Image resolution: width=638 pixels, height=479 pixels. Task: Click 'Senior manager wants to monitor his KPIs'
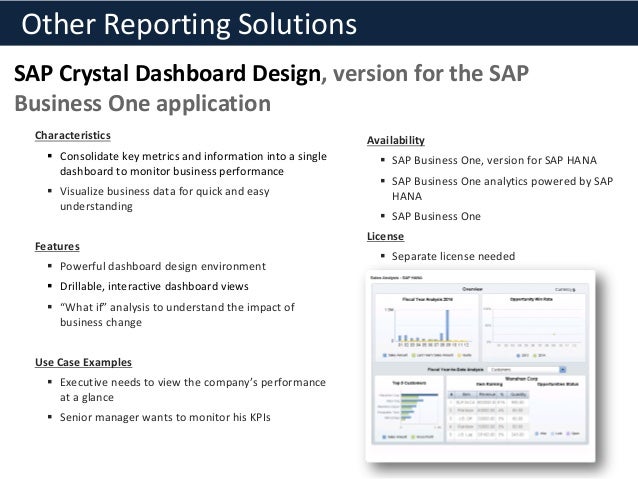pos(165,417)
